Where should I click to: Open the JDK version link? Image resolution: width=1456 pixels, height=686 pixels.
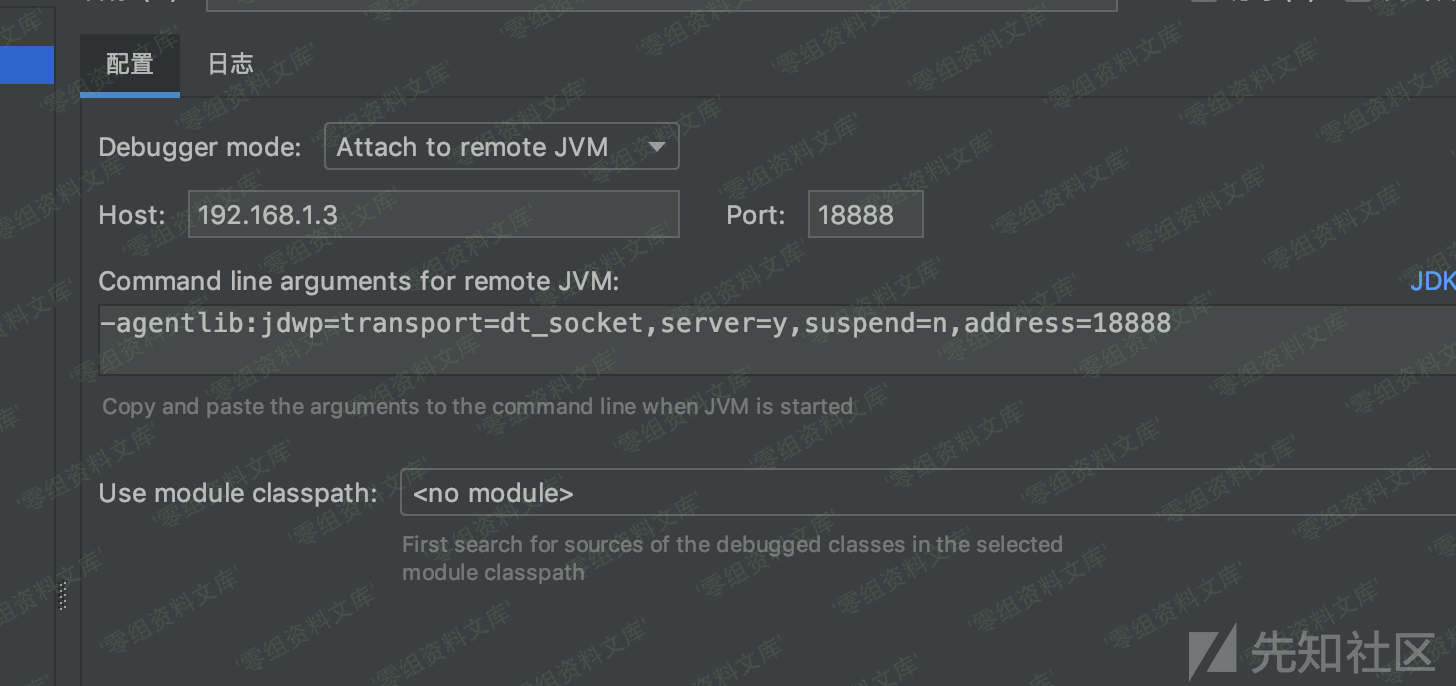pyautogui.click(x=1432, y=282)
